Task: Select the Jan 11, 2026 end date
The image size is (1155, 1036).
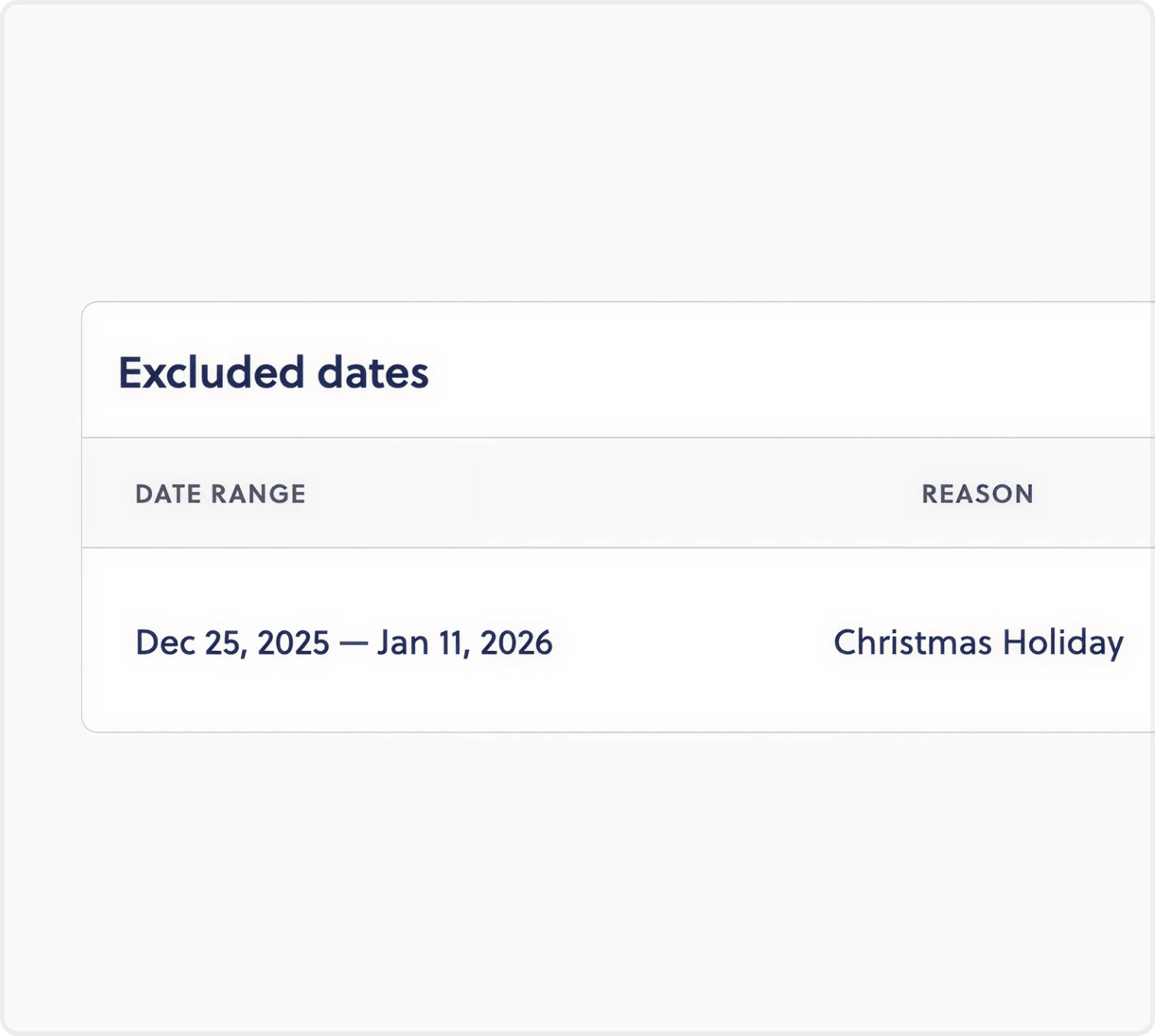Action: coord(464,643)
